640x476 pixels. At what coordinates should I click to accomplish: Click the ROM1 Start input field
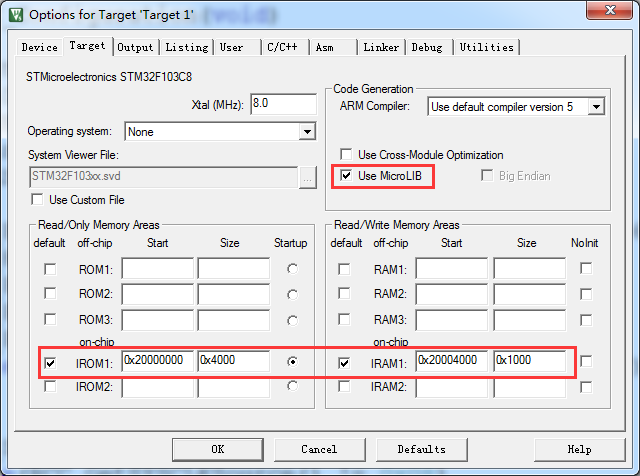[x=158, y=268]
